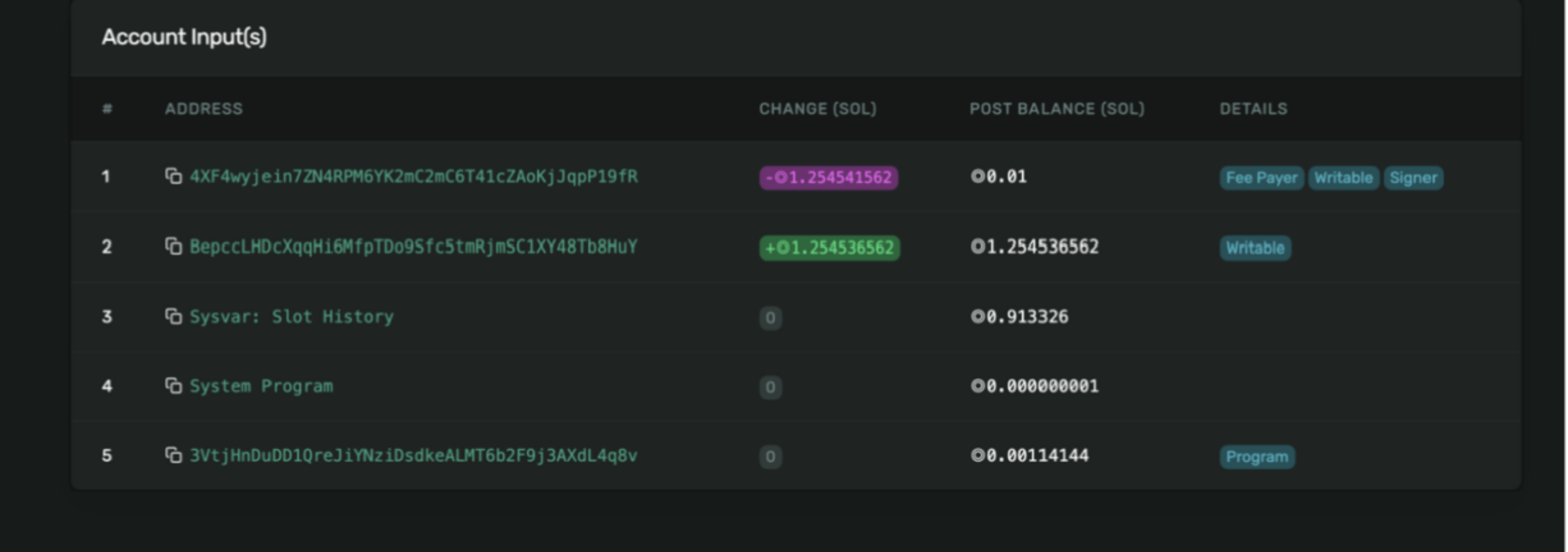Click the Fee Payer badge
This screenshot has width=1568, height=552.
[1261, 178]
